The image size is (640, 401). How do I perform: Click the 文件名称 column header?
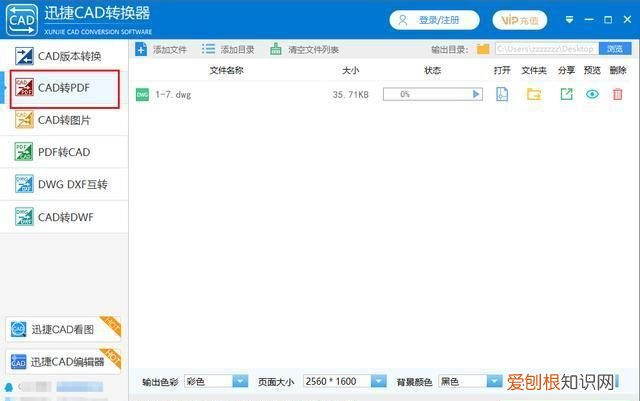tap(227, 70)
